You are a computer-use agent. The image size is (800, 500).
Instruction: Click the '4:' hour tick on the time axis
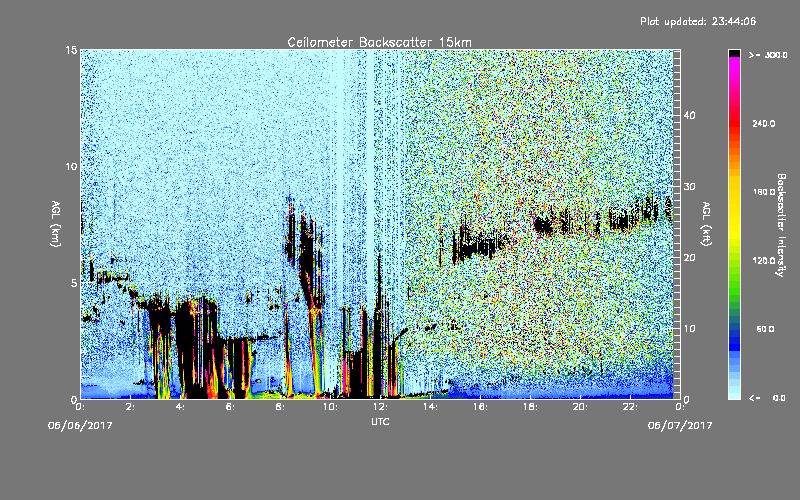click(180, 407)
